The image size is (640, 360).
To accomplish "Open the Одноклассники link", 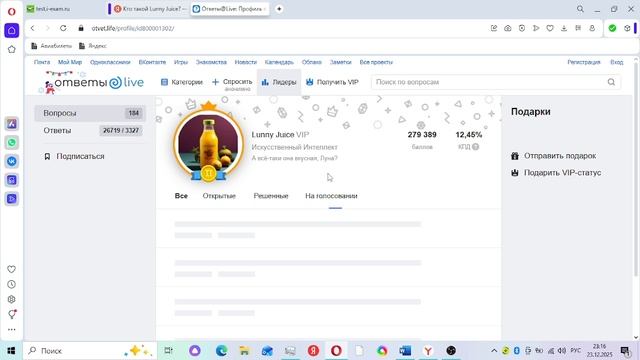I will tap(110, 62).
